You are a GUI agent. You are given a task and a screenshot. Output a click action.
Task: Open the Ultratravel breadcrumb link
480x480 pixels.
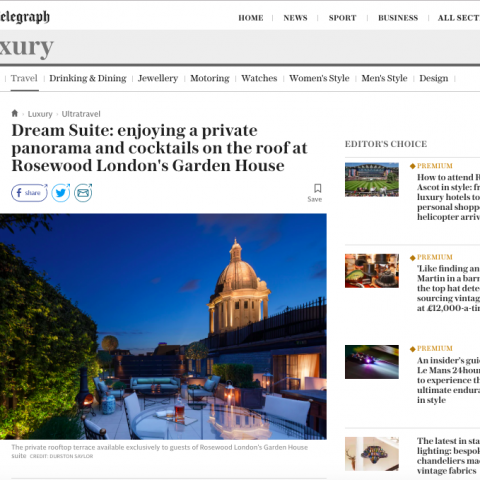pos(81,114)
